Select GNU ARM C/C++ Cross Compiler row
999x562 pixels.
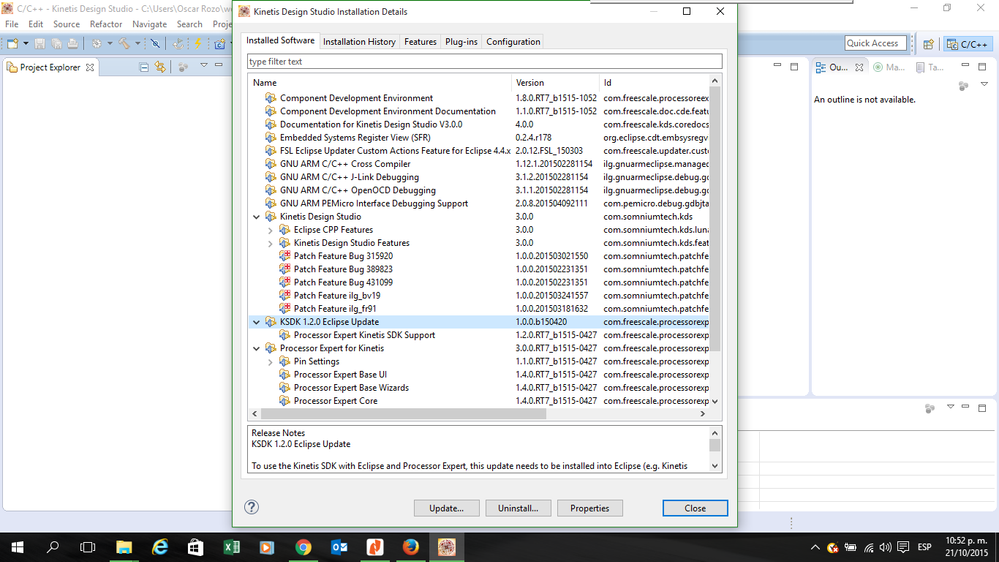point(478,164)
